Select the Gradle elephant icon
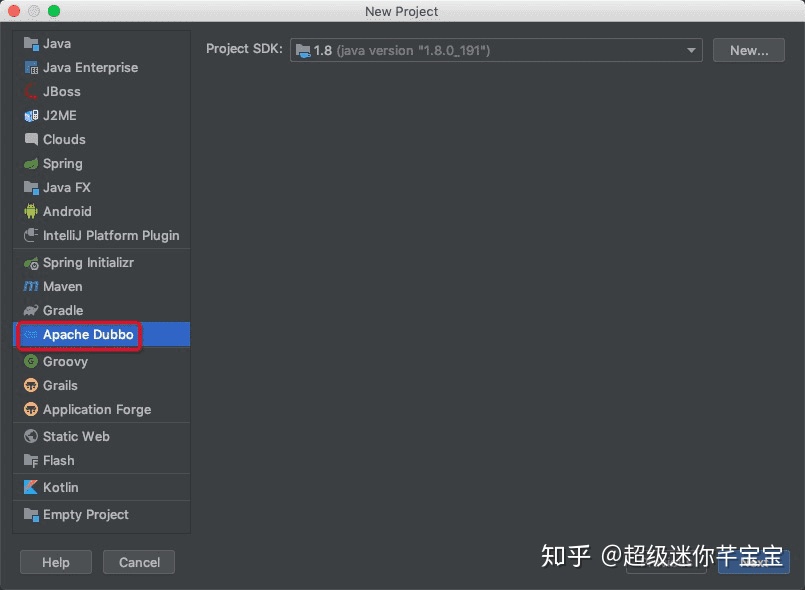This screenshot has width=805, height=590. click(x=31, y=310)
